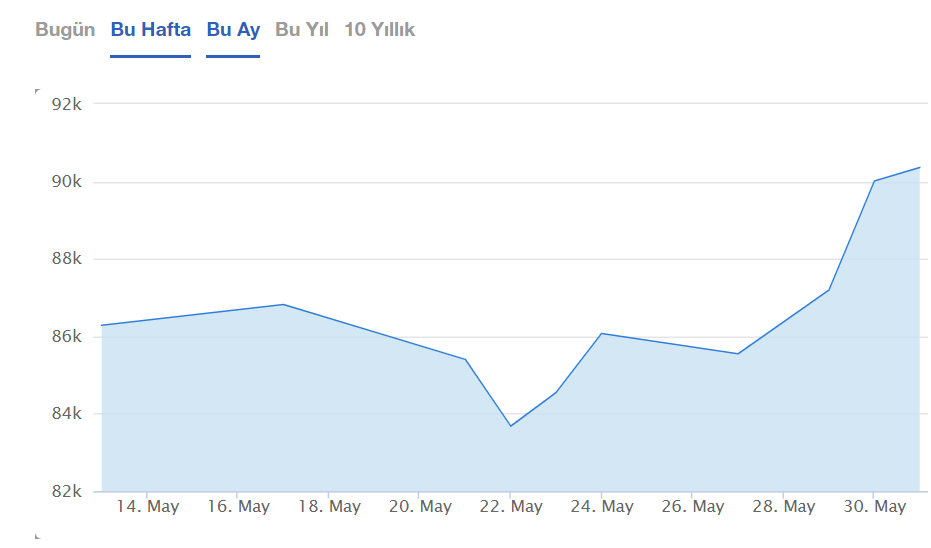Click the 92k y-axis label
Screen dimensions: 931x548
tap(65, 104)
